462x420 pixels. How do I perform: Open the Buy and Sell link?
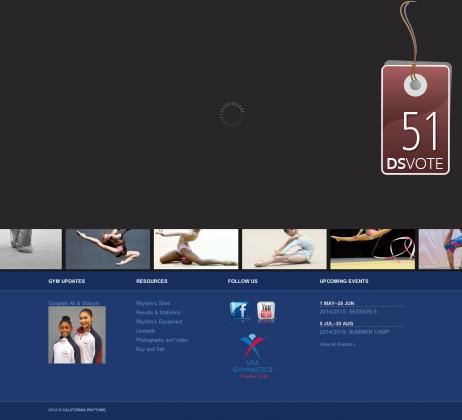click(x=150, y=349)
